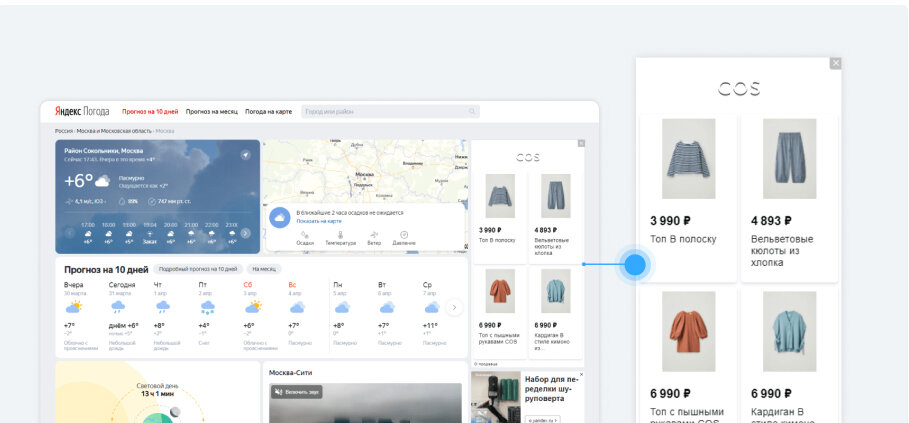
Task: Close the small COS ad on weather page
Action: click(581, 143)
